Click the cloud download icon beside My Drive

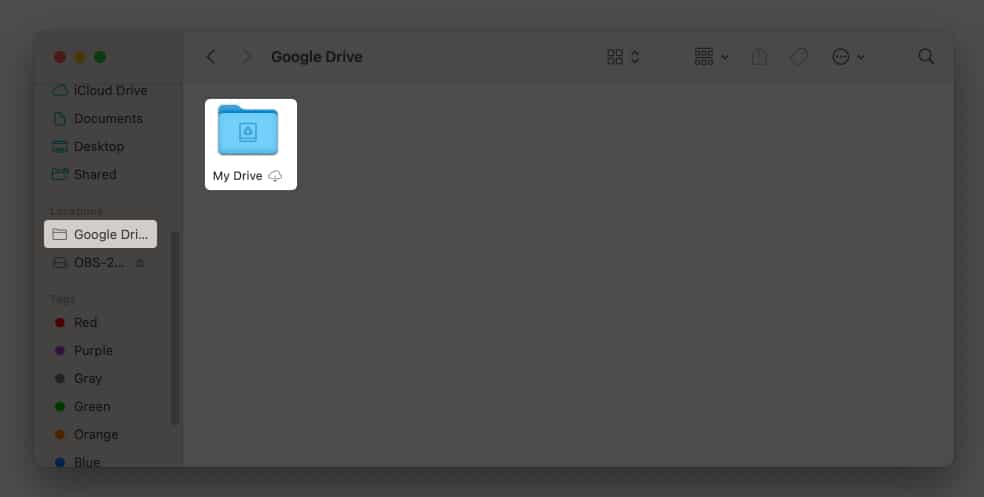click(275, 176)
